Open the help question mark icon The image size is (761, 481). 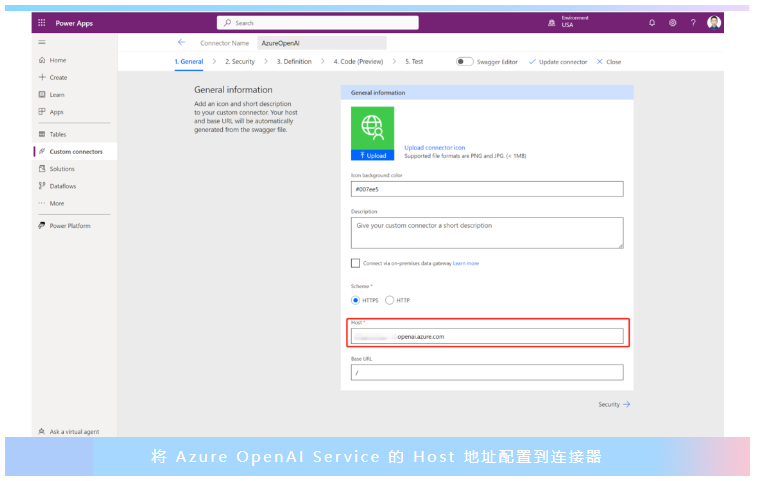(693, 23)
